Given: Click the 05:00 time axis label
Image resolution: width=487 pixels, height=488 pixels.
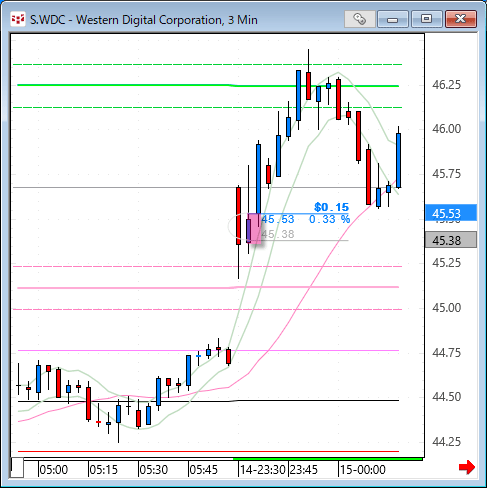Looking at the screenshot, I should (54, 470).
